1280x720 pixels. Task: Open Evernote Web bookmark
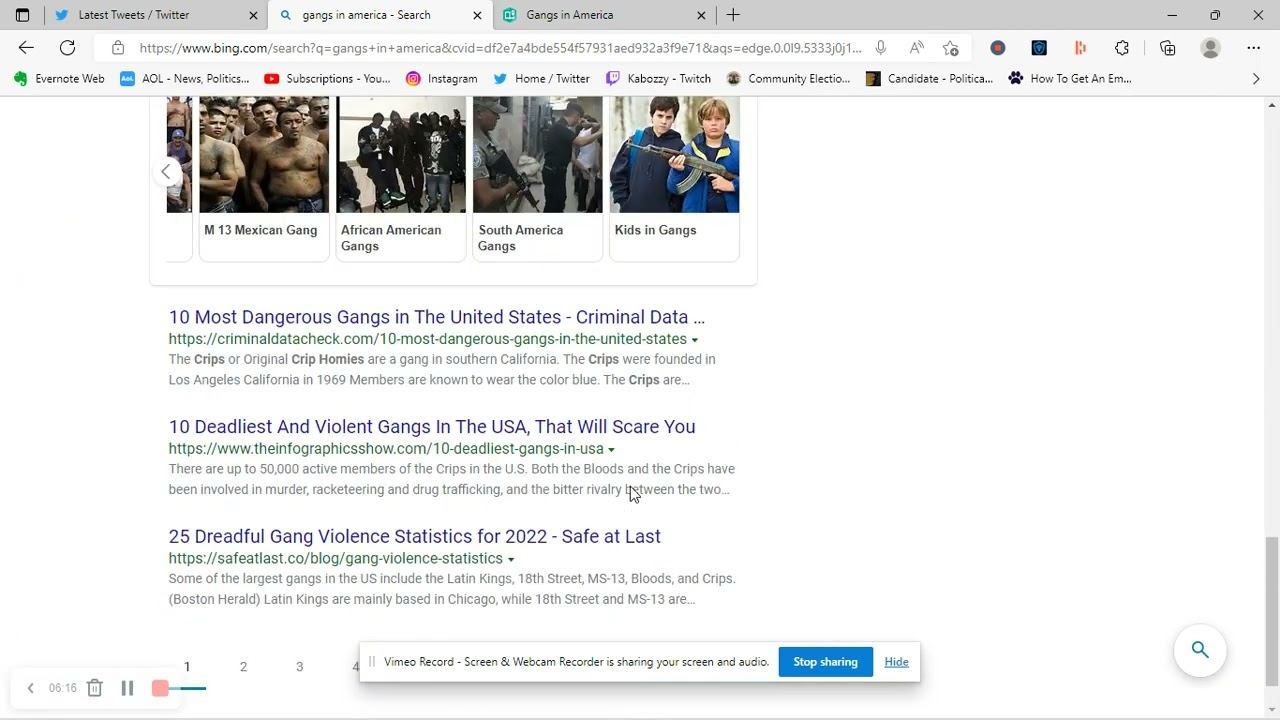(x=59, y=78)
